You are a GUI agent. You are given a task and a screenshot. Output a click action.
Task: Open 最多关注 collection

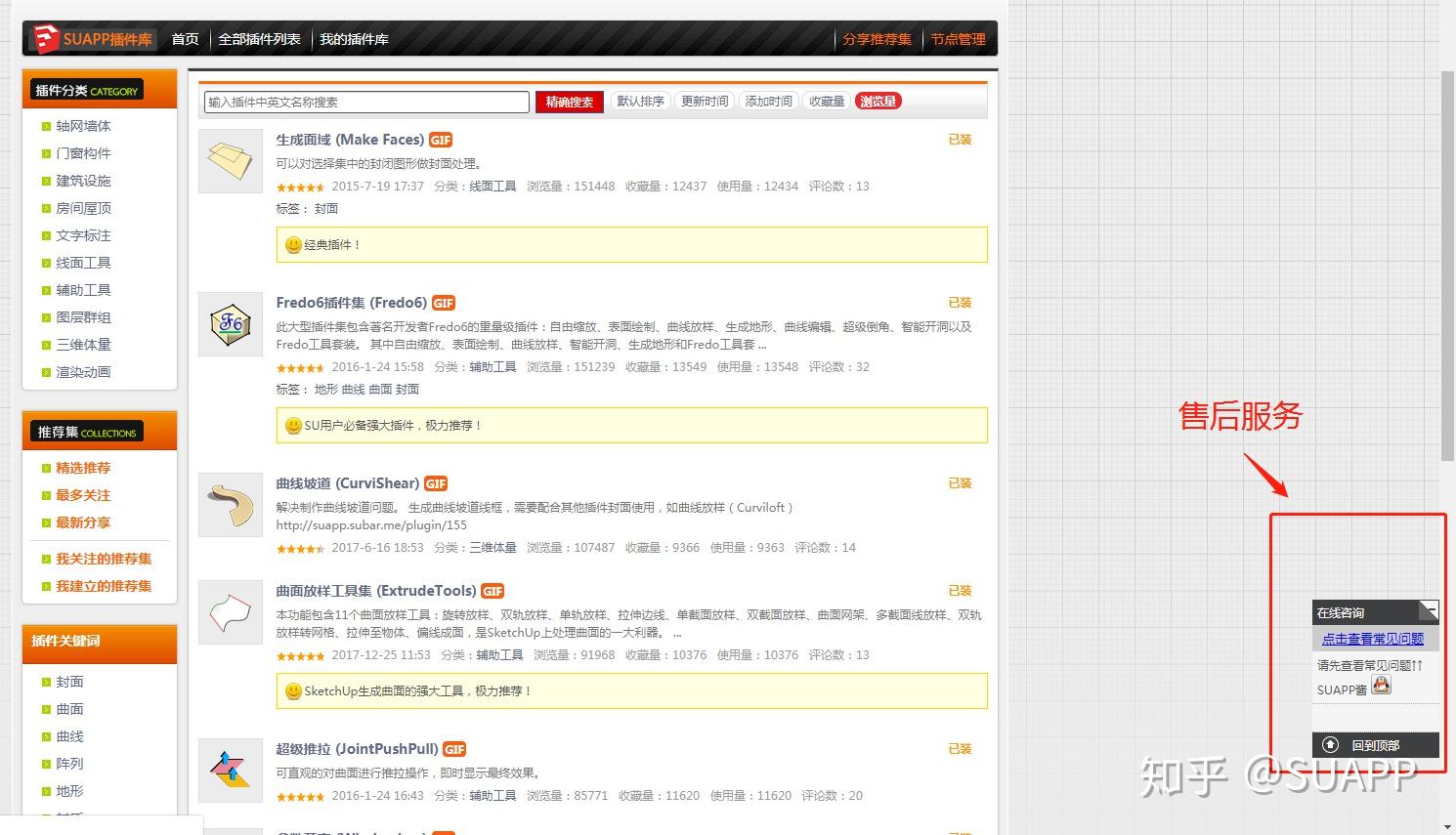(x=83, y=495)
